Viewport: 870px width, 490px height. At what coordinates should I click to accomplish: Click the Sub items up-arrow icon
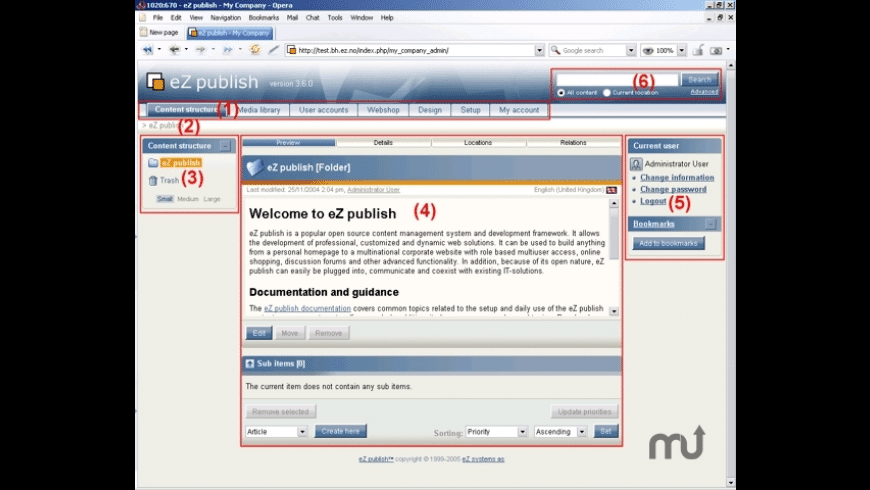pos(250,363)
